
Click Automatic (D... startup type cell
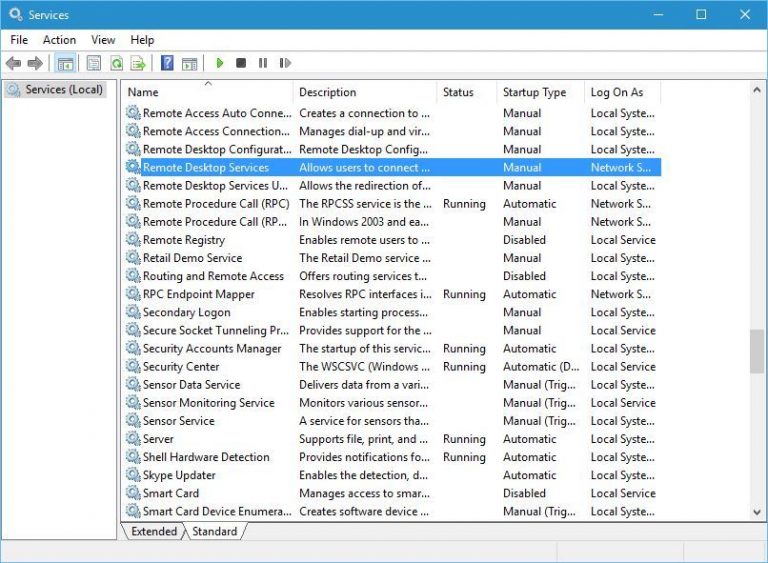(x=541, y=367)
